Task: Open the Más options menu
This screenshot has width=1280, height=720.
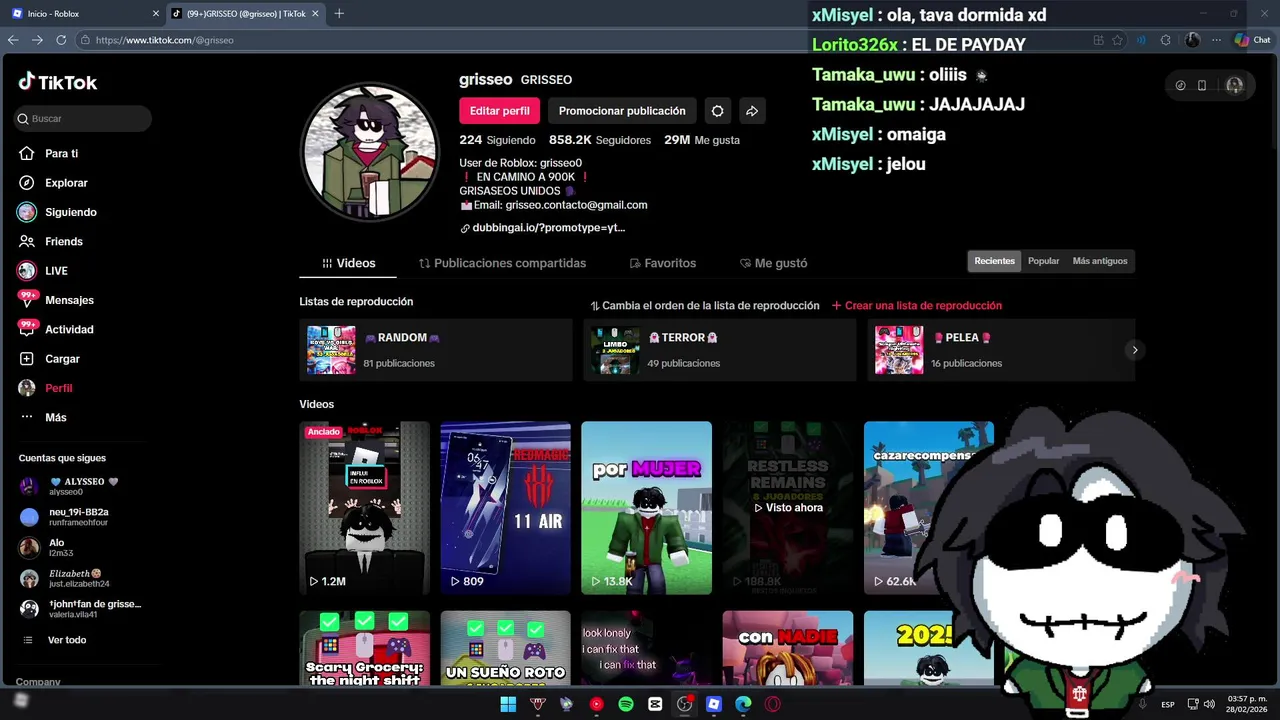Action: pyautogui.click(x=43, y=417)
